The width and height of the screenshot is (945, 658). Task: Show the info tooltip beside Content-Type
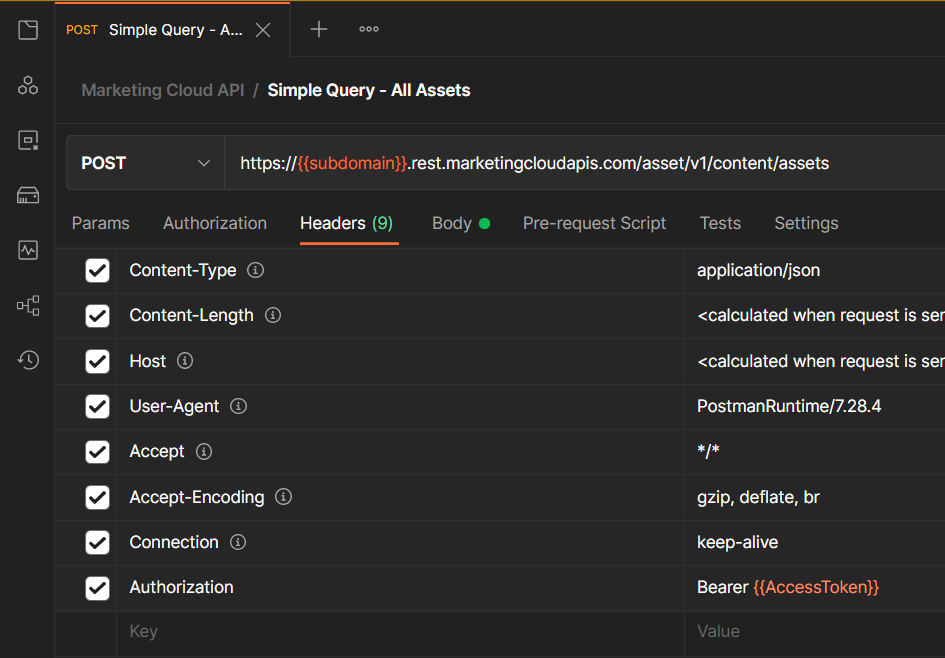(x=258, y=269)
